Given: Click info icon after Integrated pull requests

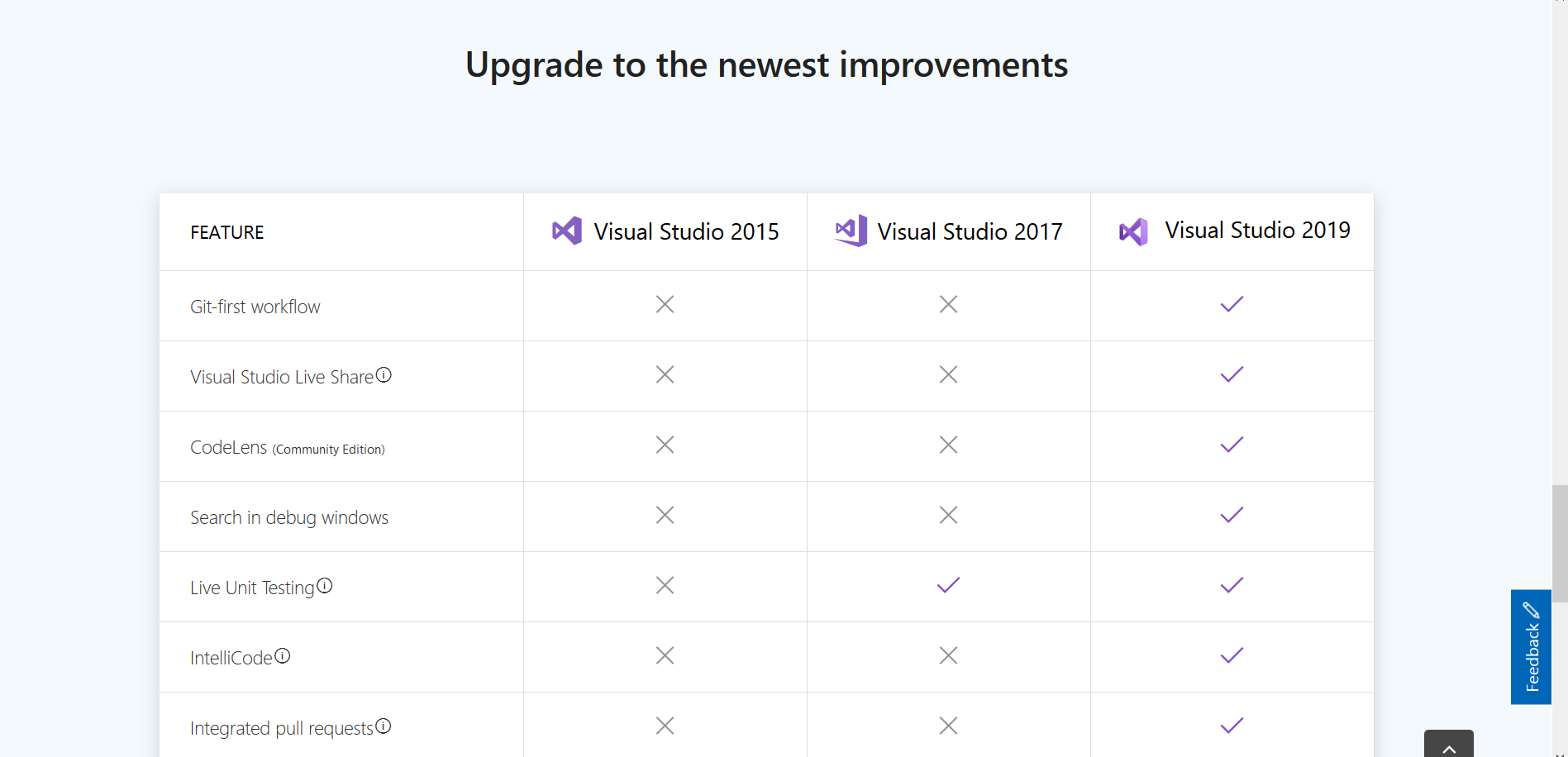Looking at the screenshot, I should tap(384, 726).
